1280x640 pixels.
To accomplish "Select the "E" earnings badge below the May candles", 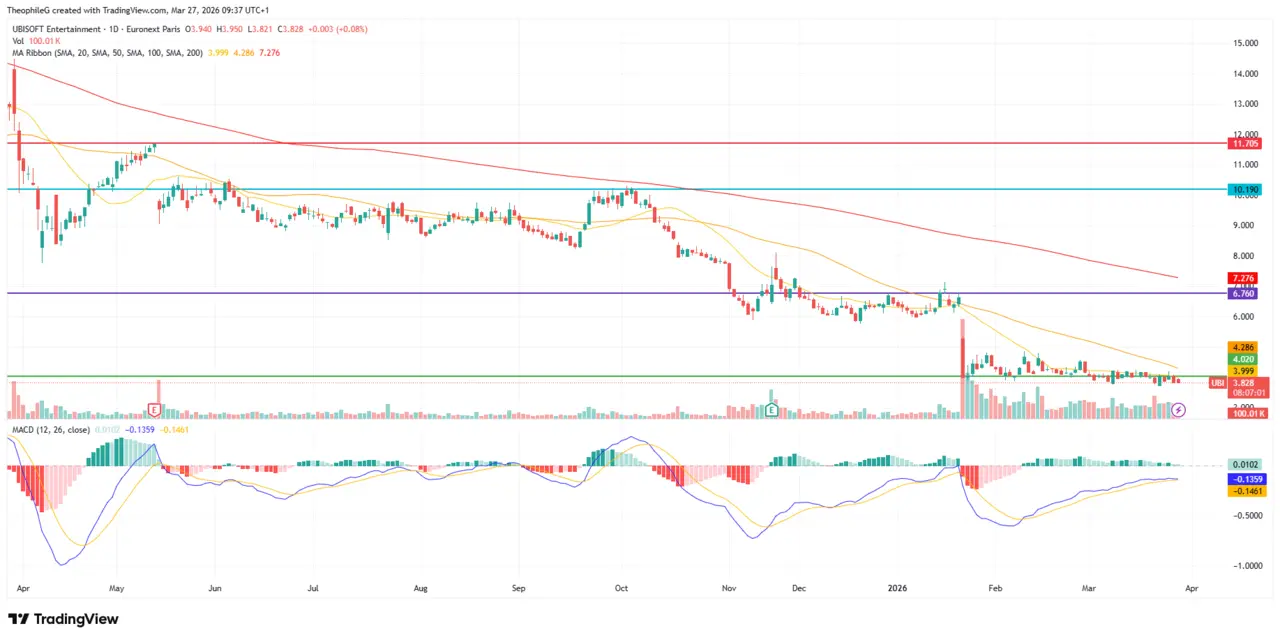I will tap(155, 409).
